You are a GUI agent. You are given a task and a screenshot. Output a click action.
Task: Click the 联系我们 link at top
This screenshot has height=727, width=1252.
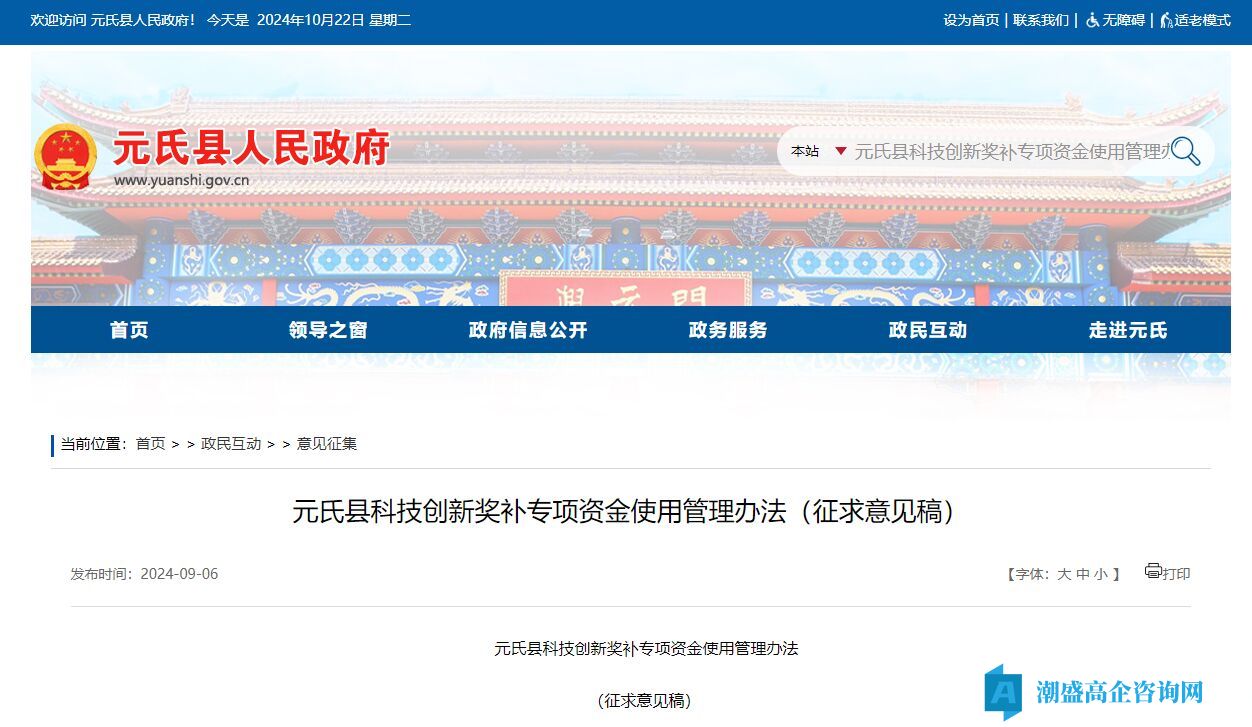pyautogui.click(x=1041, y=20)
